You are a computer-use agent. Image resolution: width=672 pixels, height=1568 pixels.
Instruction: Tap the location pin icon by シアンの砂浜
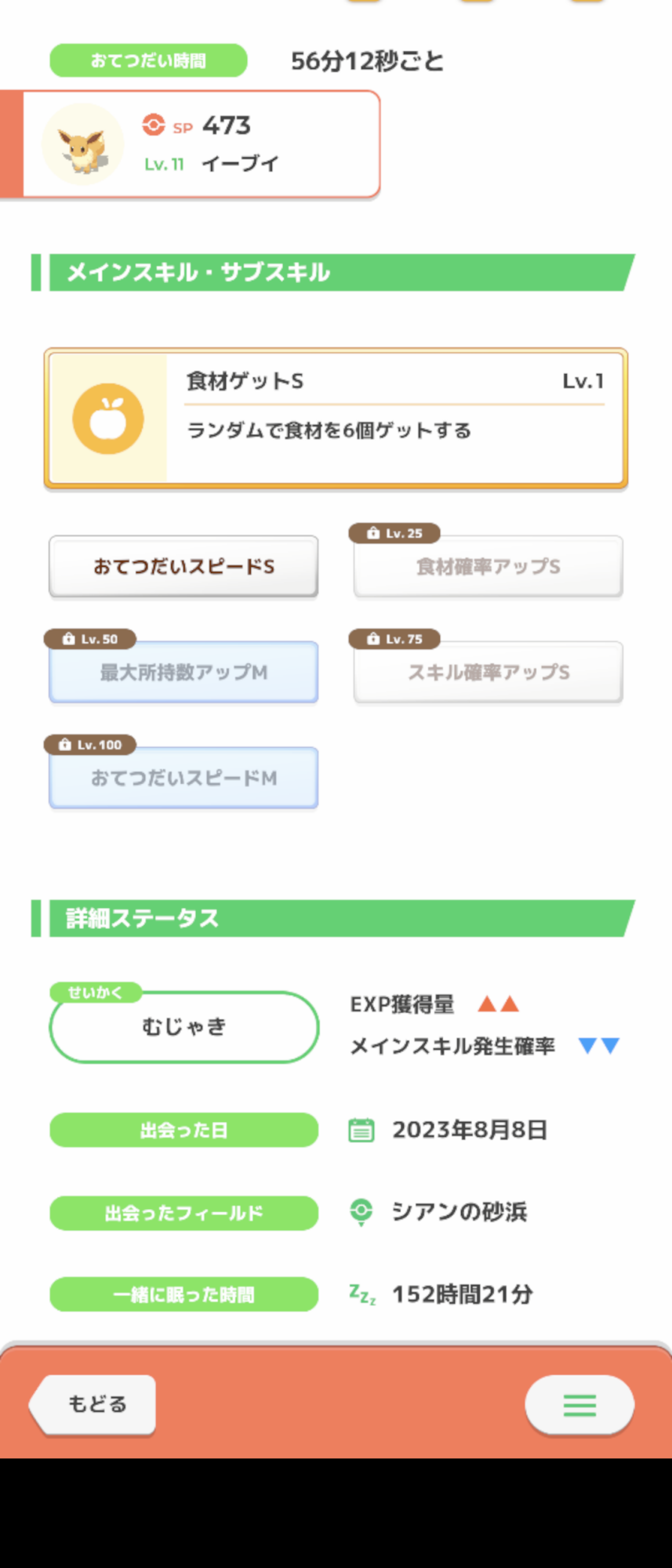(x=361, y=1211)
